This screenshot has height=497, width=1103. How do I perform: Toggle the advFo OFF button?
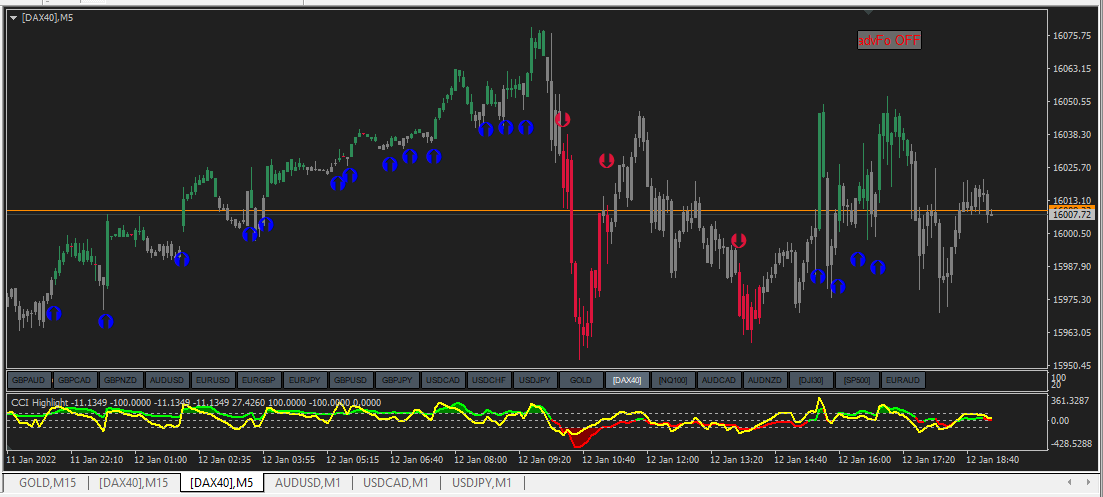pos(888,40)
